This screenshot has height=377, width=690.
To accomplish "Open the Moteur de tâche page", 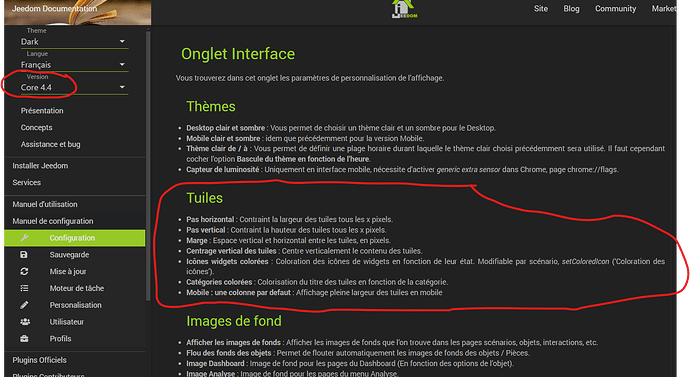I will [77, 288].
